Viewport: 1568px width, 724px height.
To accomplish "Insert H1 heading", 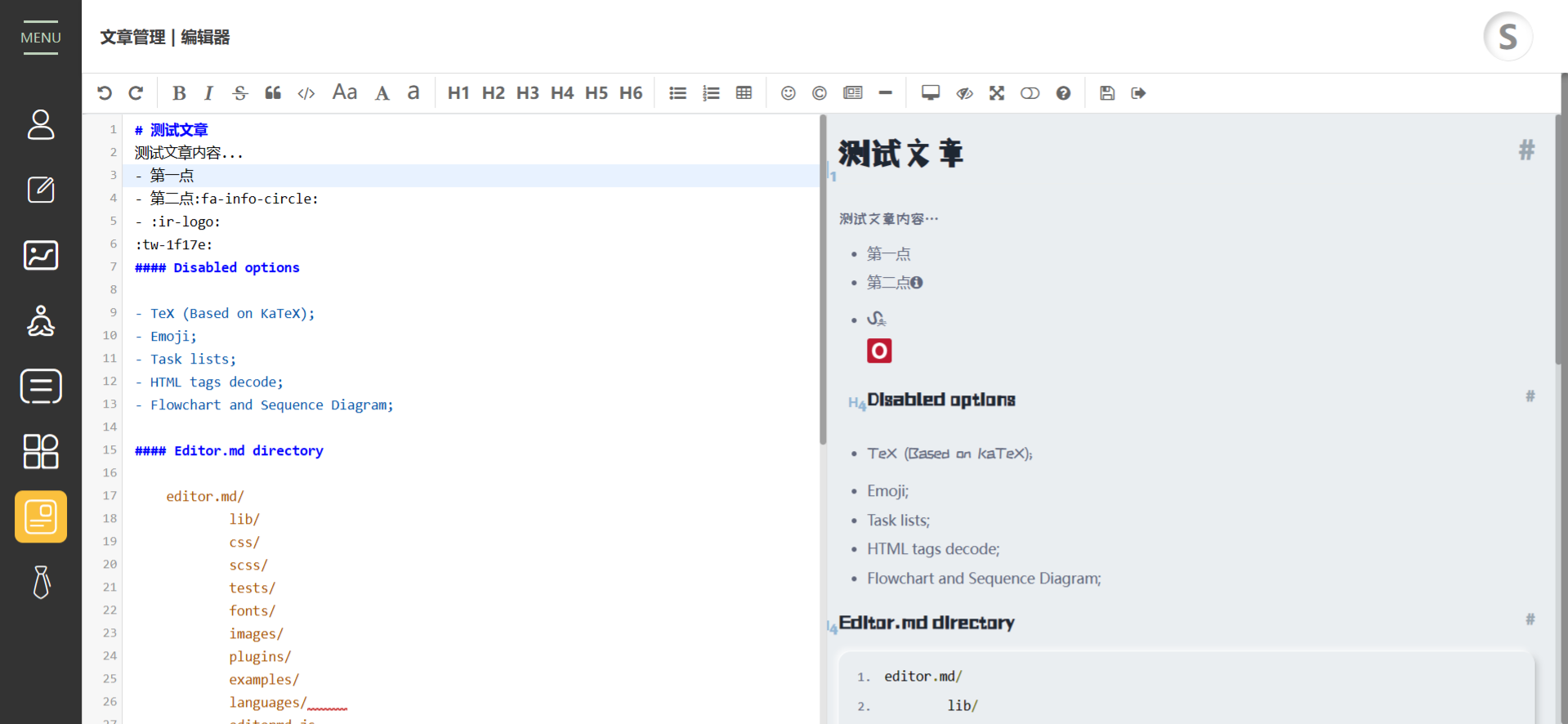I will (458, 93).
